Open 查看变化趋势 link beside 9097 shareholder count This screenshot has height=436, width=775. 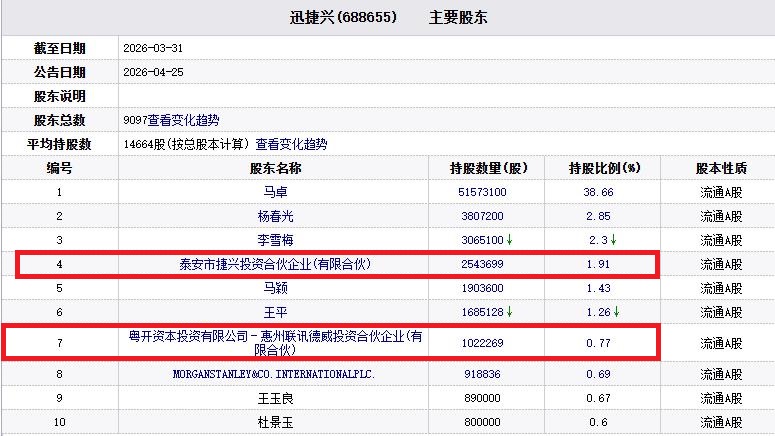coord(183,120)
